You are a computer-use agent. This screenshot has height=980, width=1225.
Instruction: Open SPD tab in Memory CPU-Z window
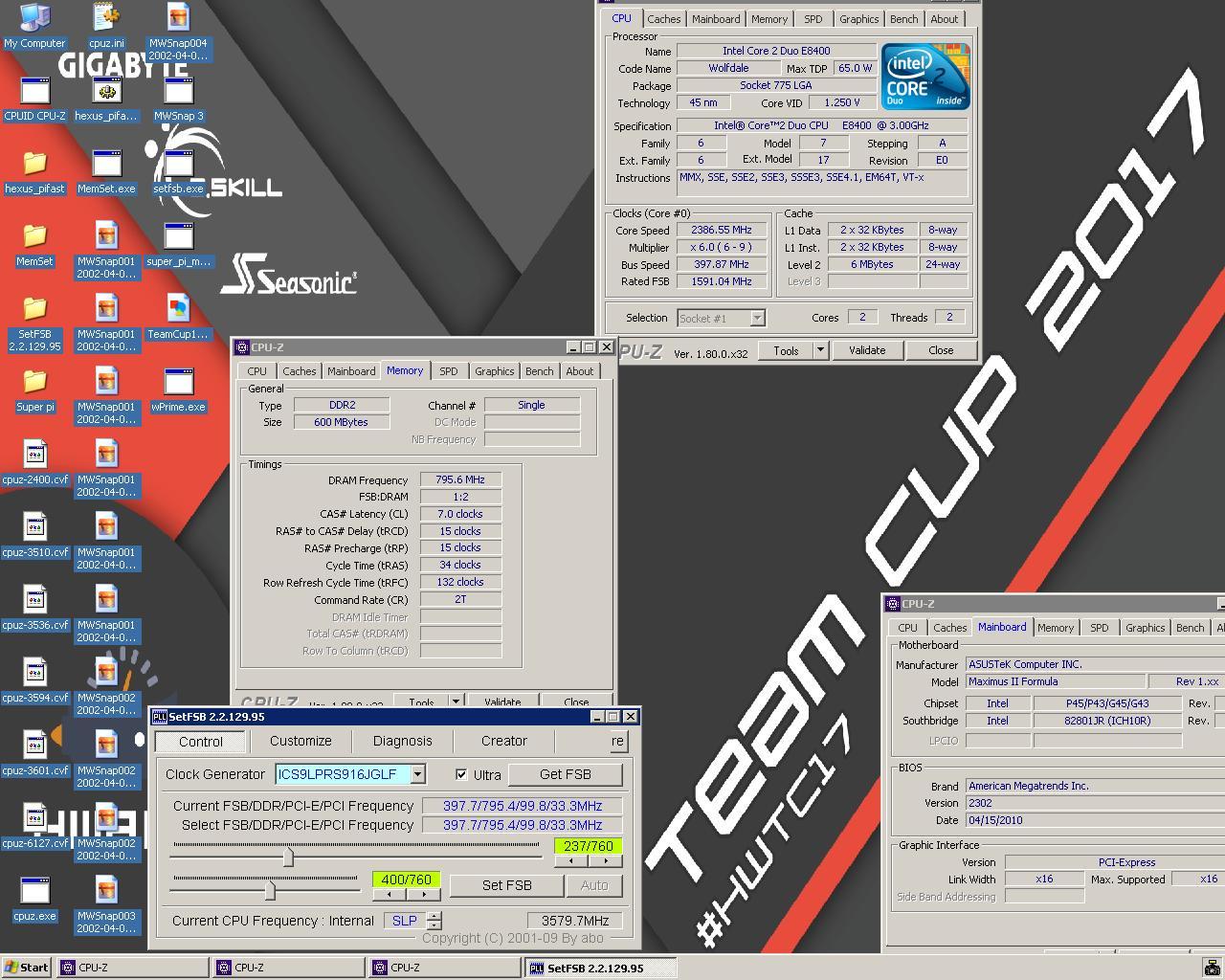click(448, 371)
